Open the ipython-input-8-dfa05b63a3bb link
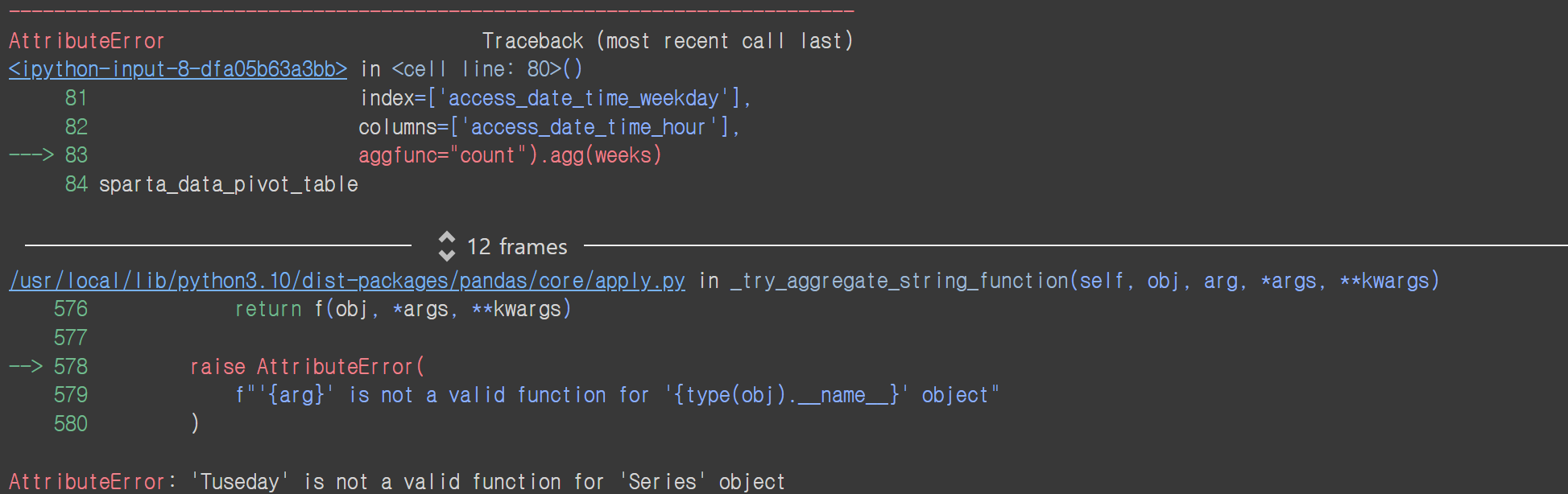Viewport: 1568px width, 494px height. tap(178, 70)
